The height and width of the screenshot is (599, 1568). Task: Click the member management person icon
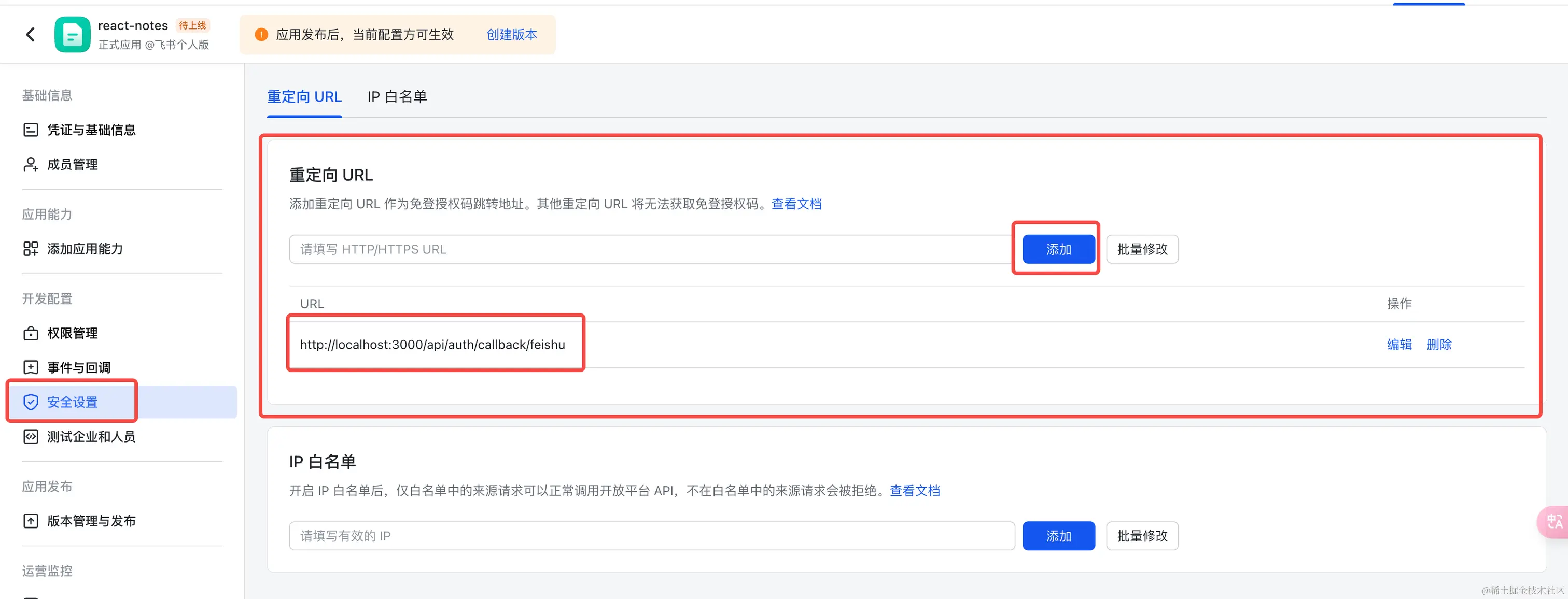click(x=31, y=164)
